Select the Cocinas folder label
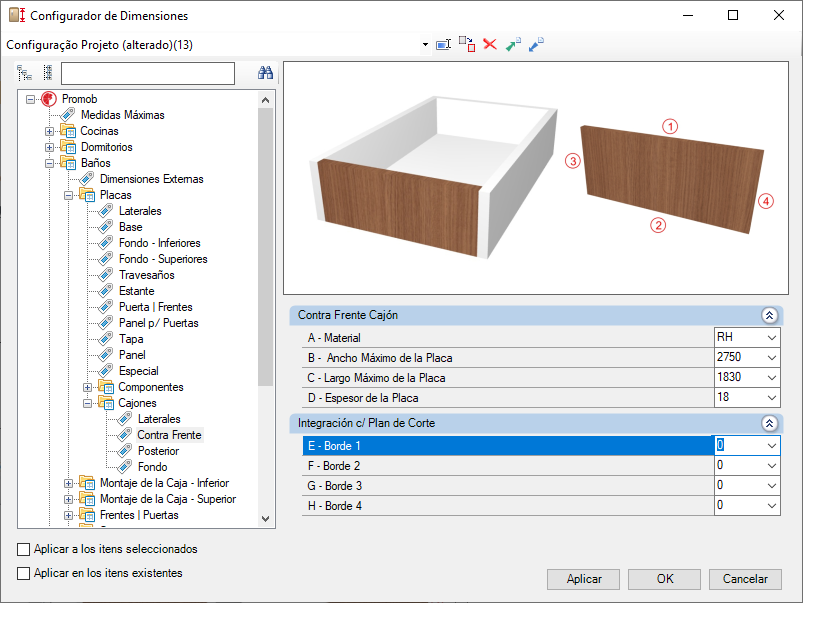Image resolution: width=831 pixels, height=617 pixels. pyautogui.click(x=99, y=131)
